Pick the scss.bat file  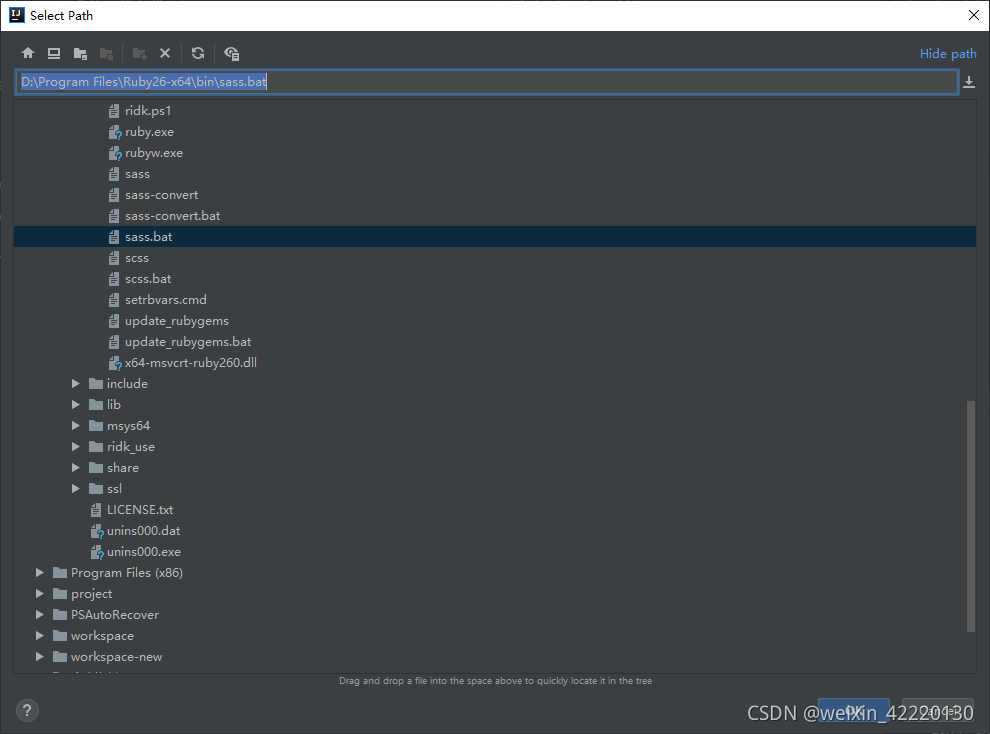tap(148, 279)
